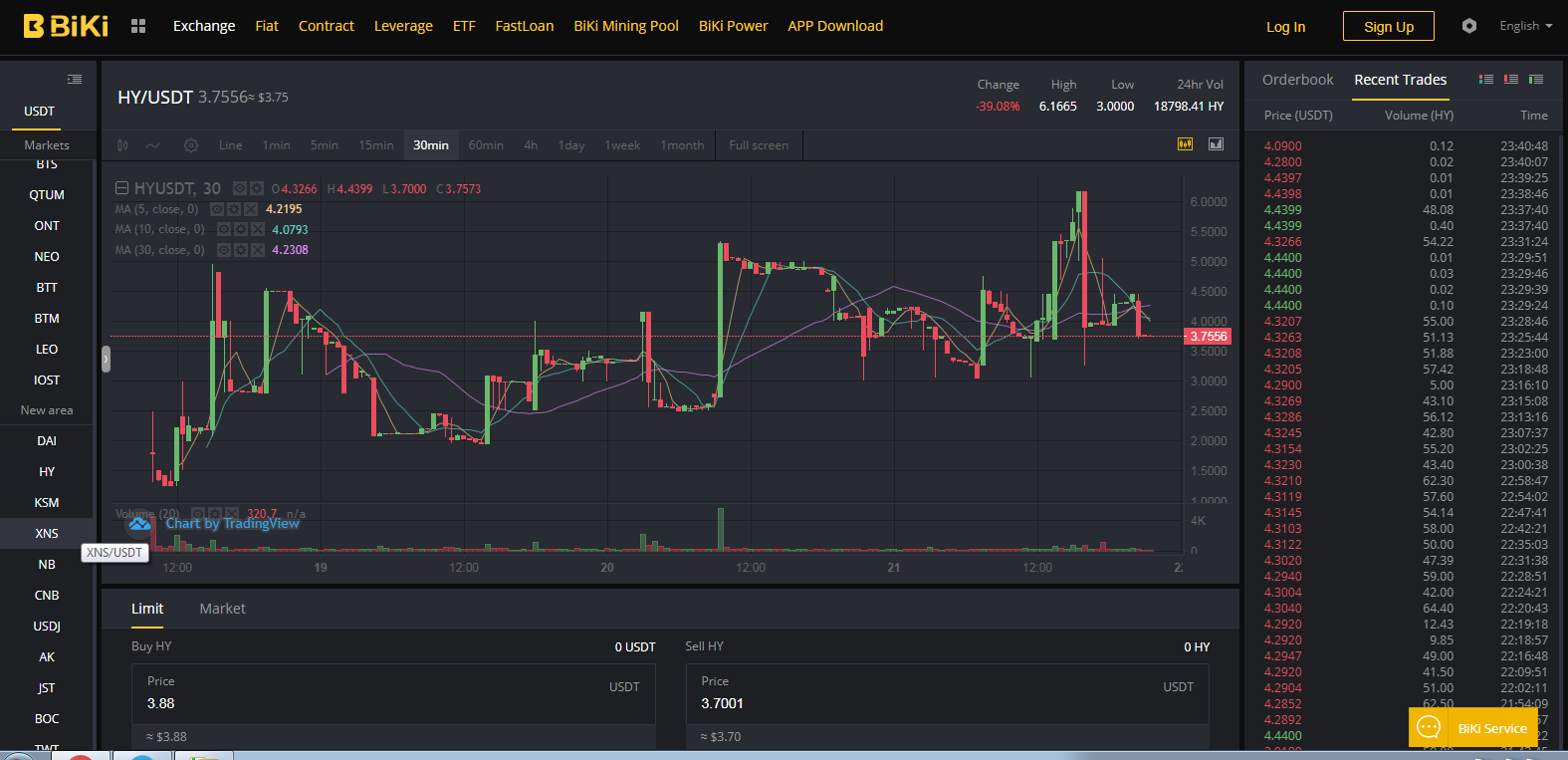The width and height of the screenshot is (1568, 760).
Task: Switch to the Market order tab
Action: 222,609
